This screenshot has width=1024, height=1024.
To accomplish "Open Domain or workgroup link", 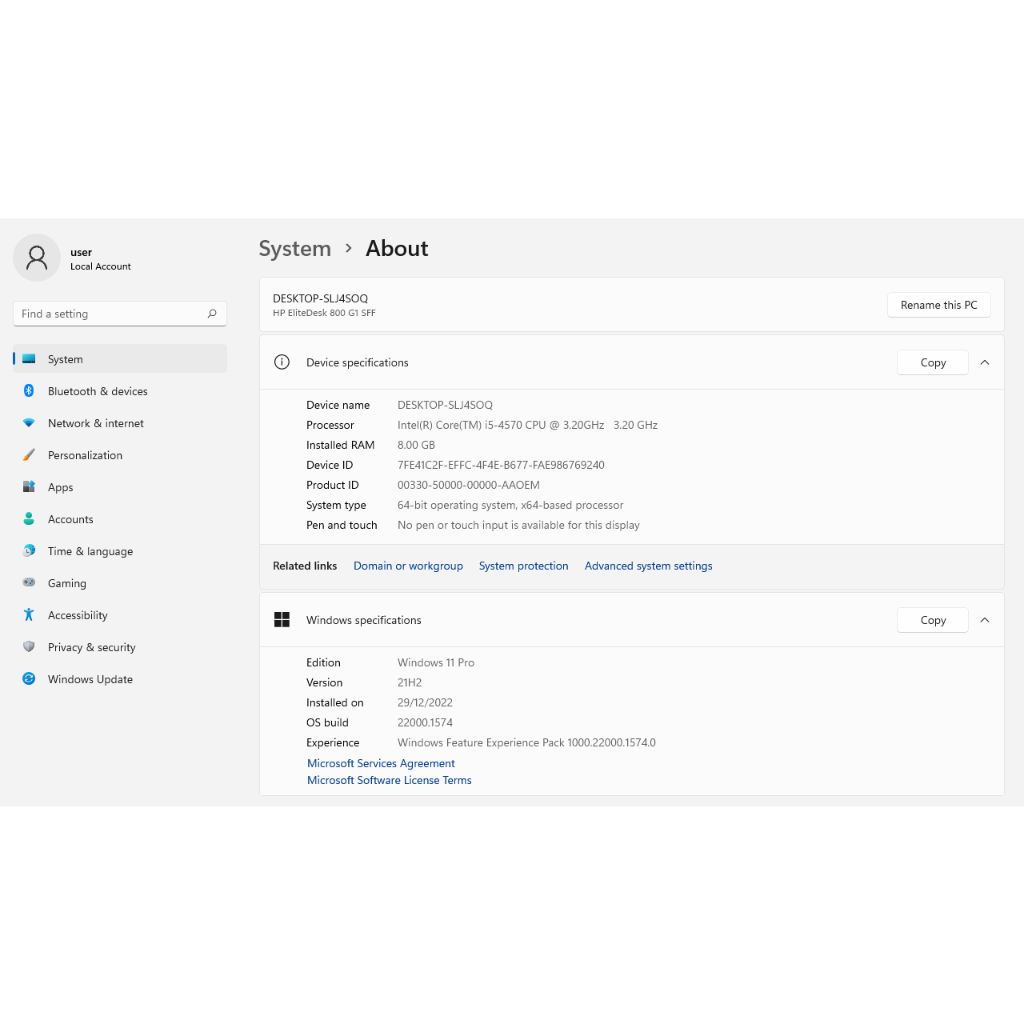I will (408, 566).
